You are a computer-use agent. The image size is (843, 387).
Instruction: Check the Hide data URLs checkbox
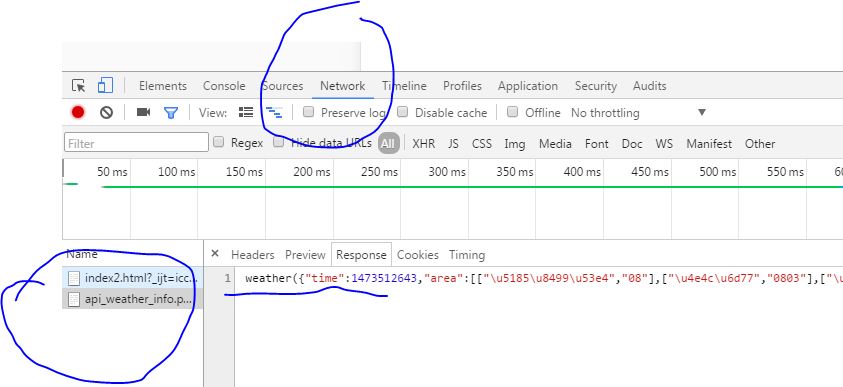pos(278,142)
